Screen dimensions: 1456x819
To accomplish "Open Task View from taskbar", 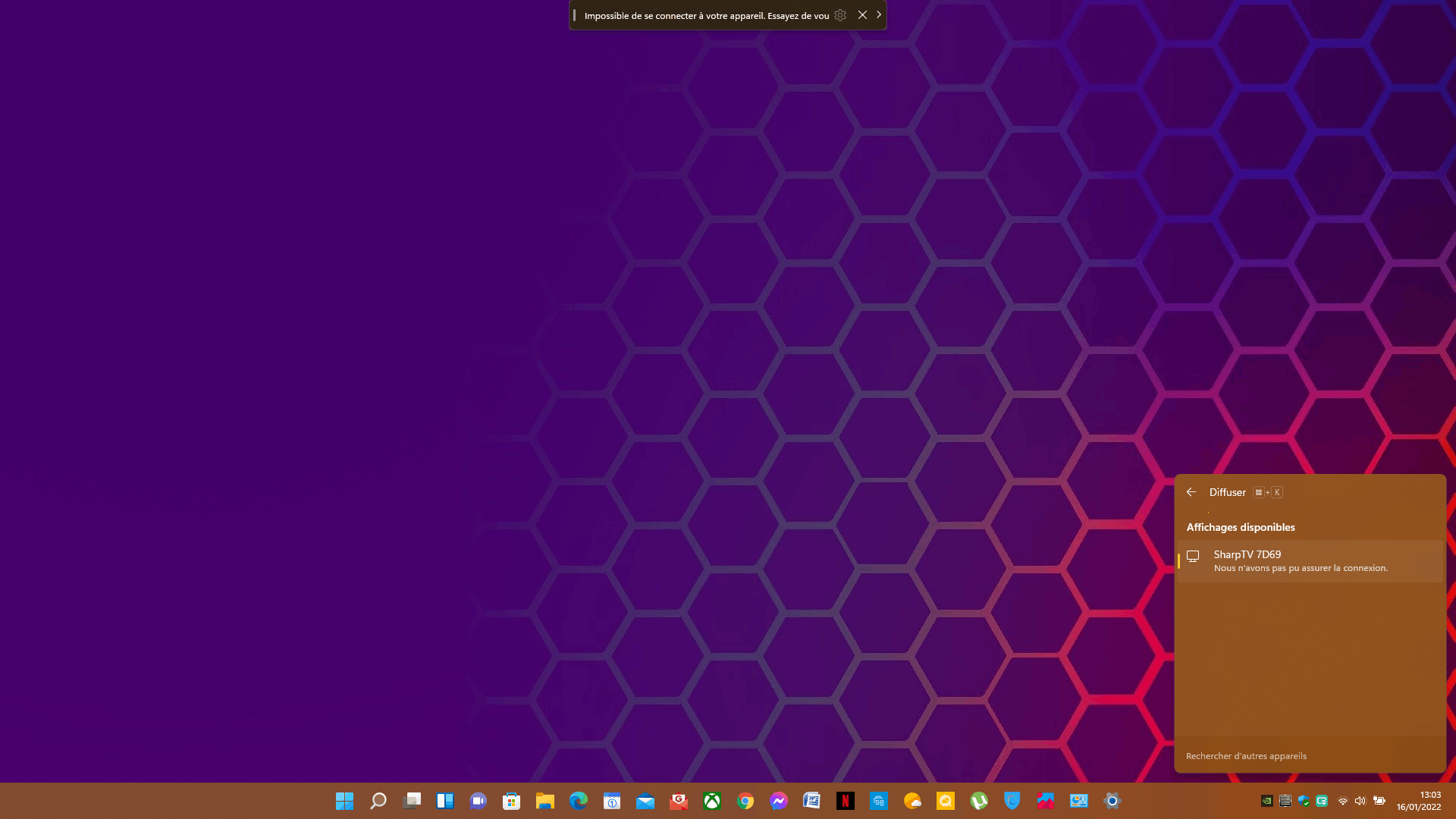I will click(411, 801).
